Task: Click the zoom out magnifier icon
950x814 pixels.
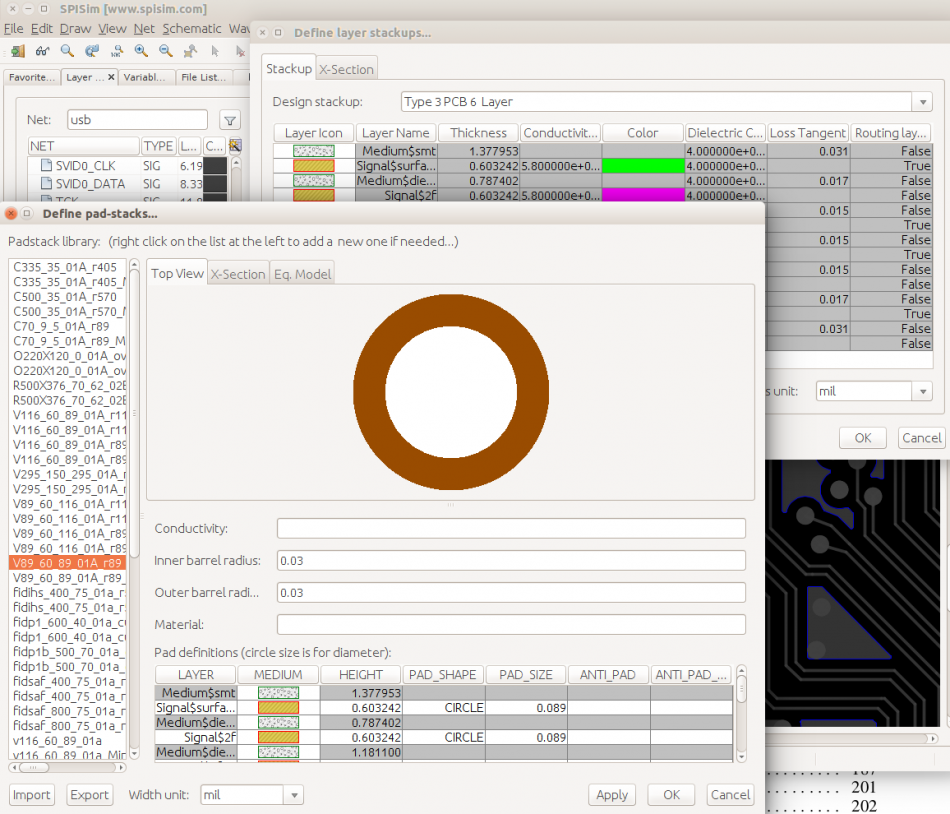Action: pyautogui.click(x=165, y=51)
